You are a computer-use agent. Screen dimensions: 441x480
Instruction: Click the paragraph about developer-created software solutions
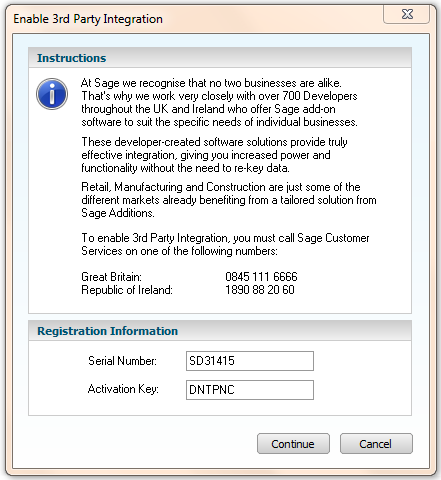point(214,155)
